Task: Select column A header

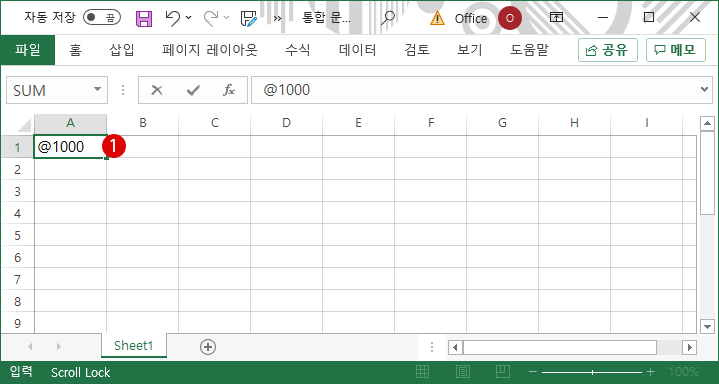Action: click(x=71, y=123)
